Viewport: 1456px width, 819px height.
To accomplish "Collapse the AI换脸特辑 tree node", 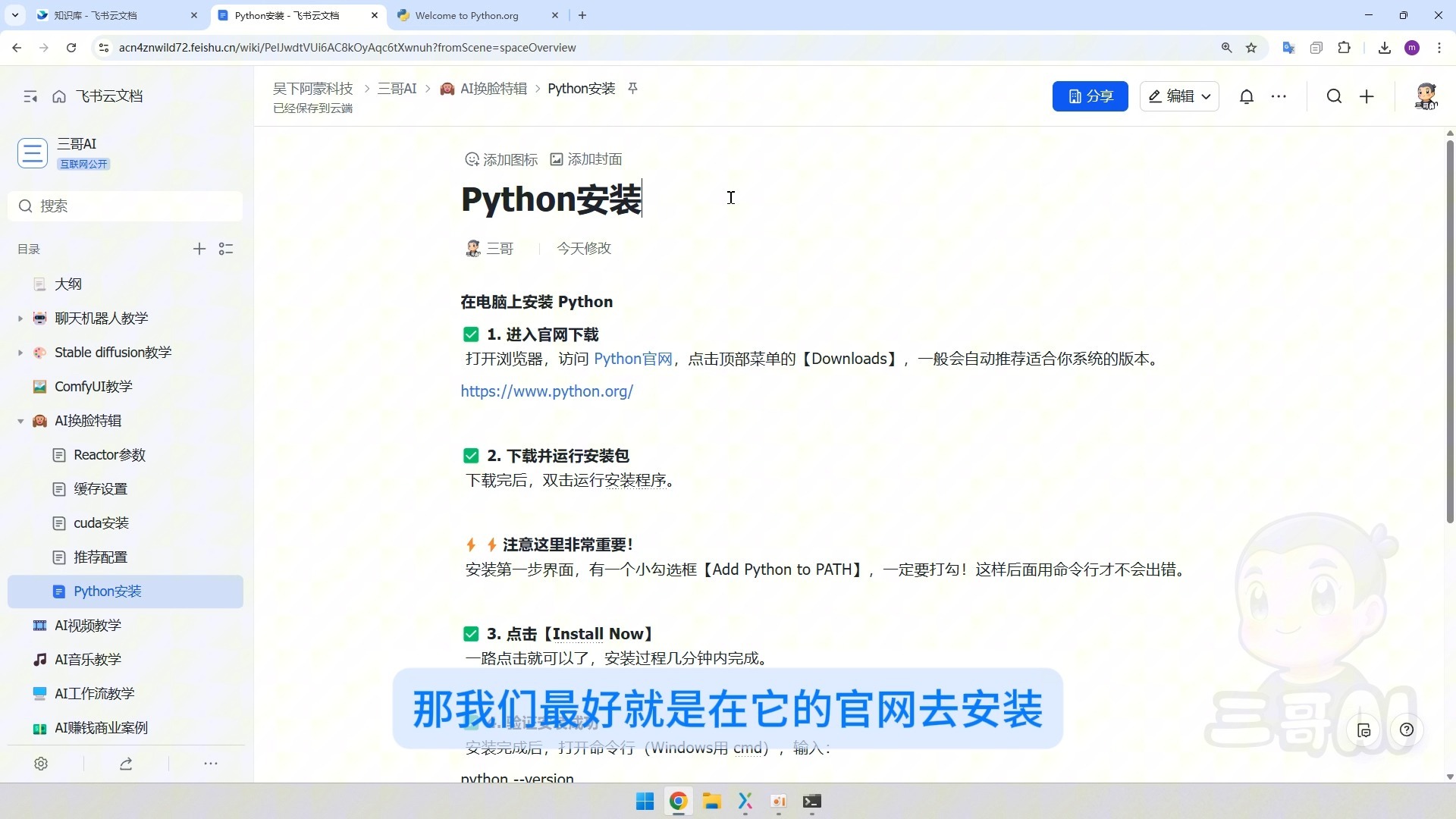I will pos(20,421).
